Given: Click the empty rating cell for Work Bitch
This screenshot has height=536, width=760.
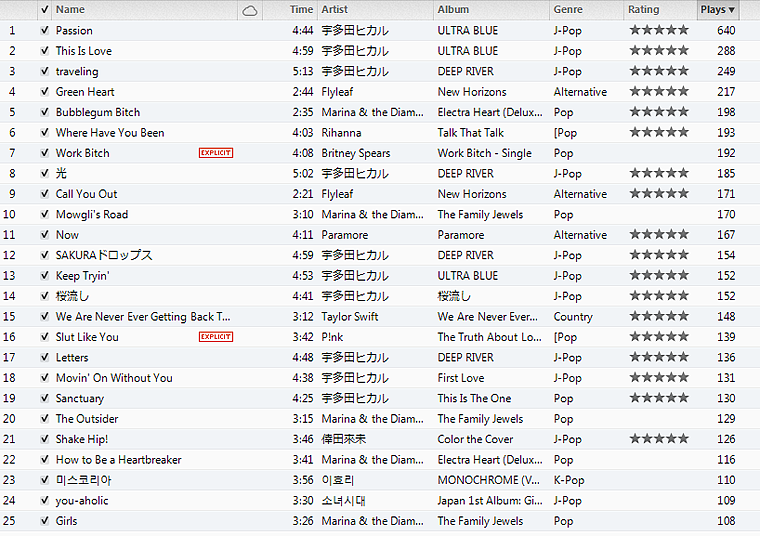Looking at the screenshot, I should [659, 153].
